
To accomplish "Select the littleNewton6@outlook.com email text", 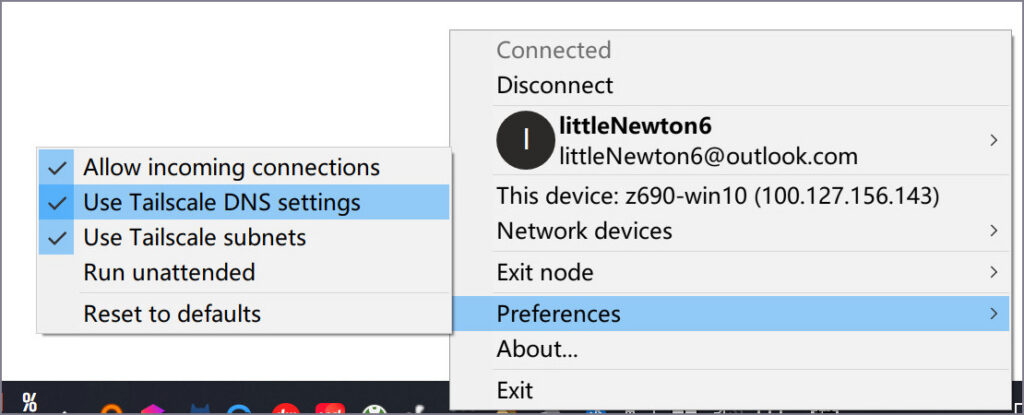I will click(x=708, y=156).
